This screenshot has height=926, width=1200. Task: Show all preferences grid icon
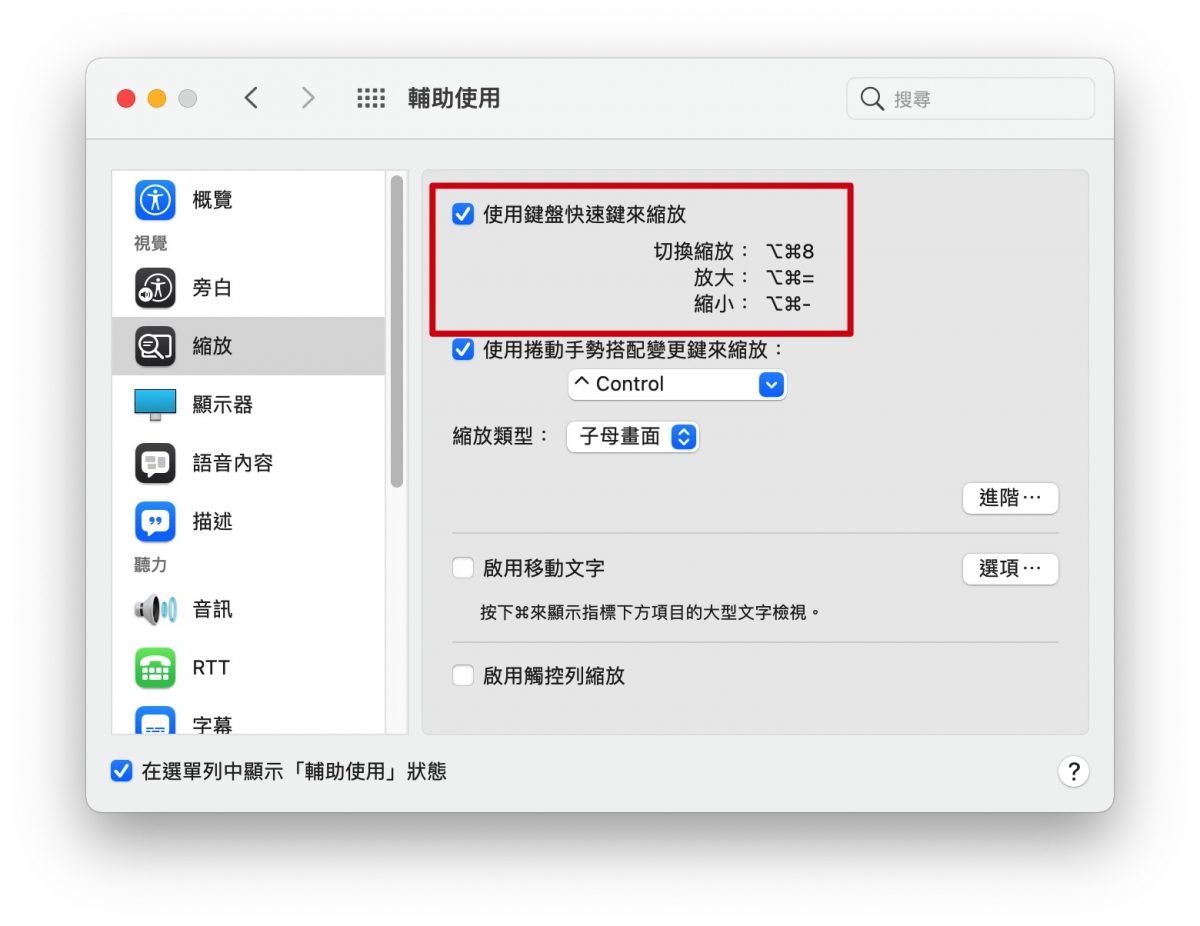click(371, 98)
